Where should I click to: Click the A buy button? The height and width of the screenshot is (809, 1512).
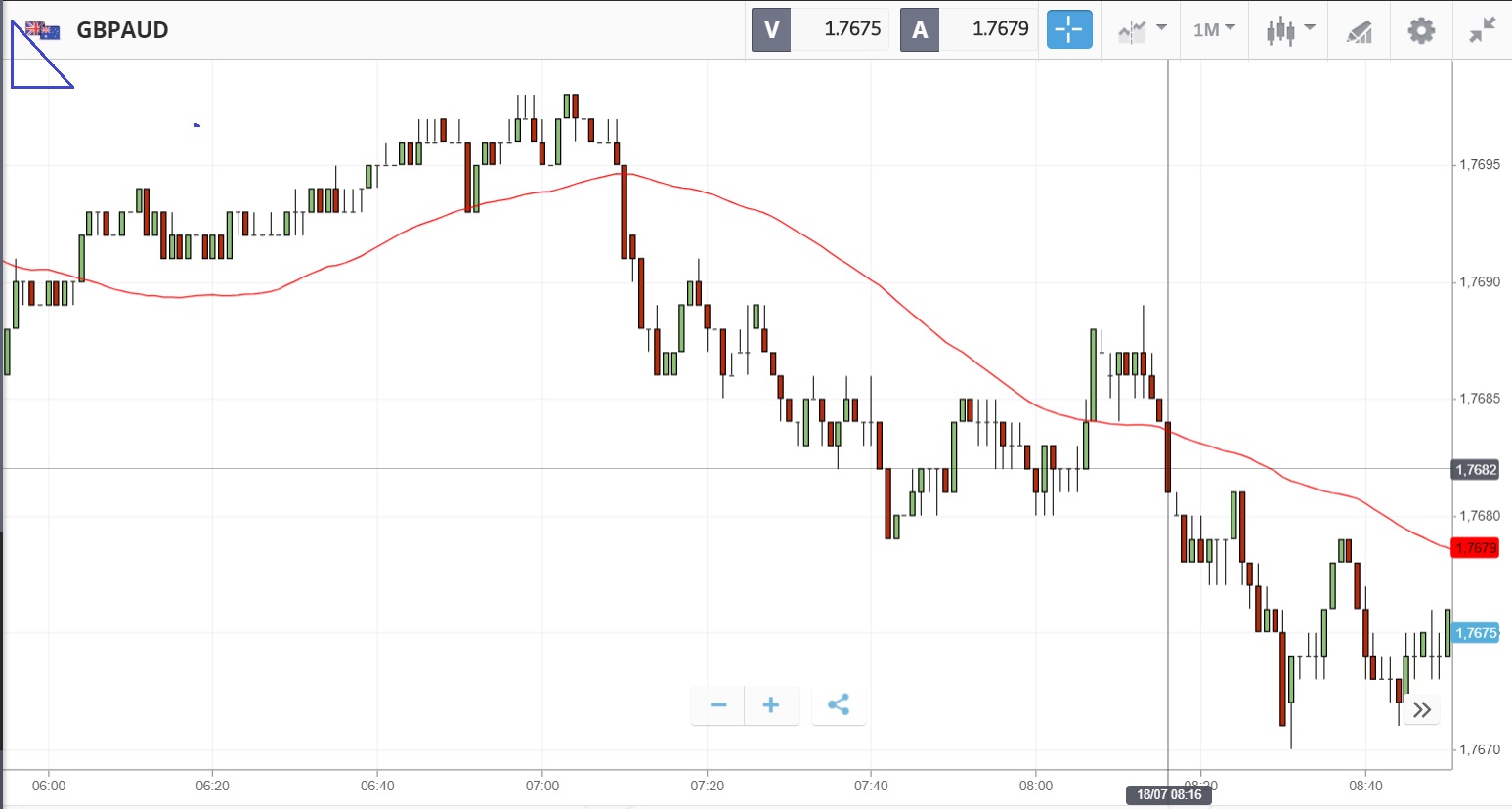click(920, 30)
